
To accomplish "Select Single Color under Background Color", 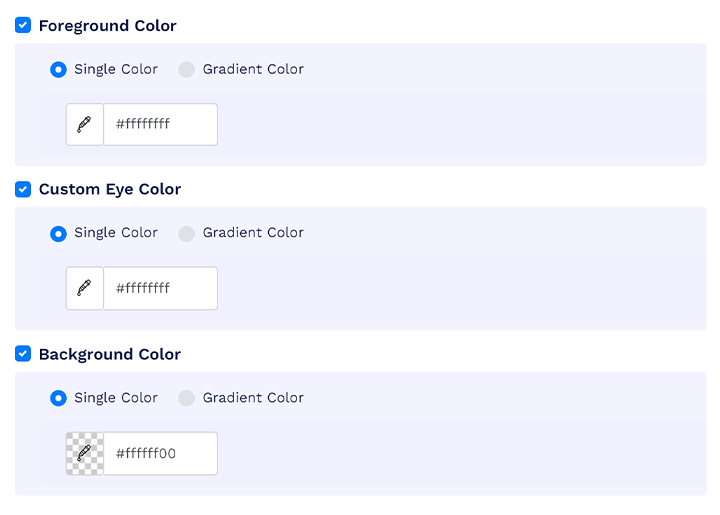I will point(58,398).
